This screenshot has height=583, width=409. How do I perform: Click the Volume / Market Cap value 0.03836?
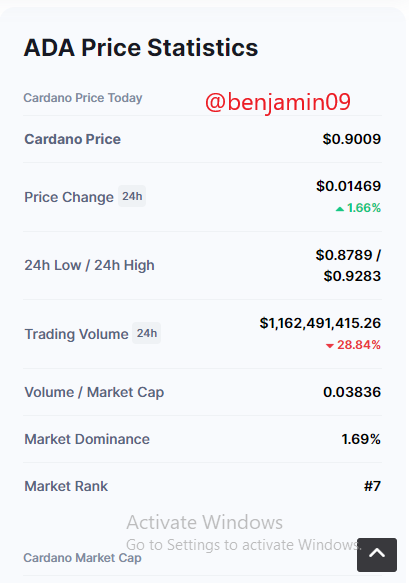click(x=352, y=392)
